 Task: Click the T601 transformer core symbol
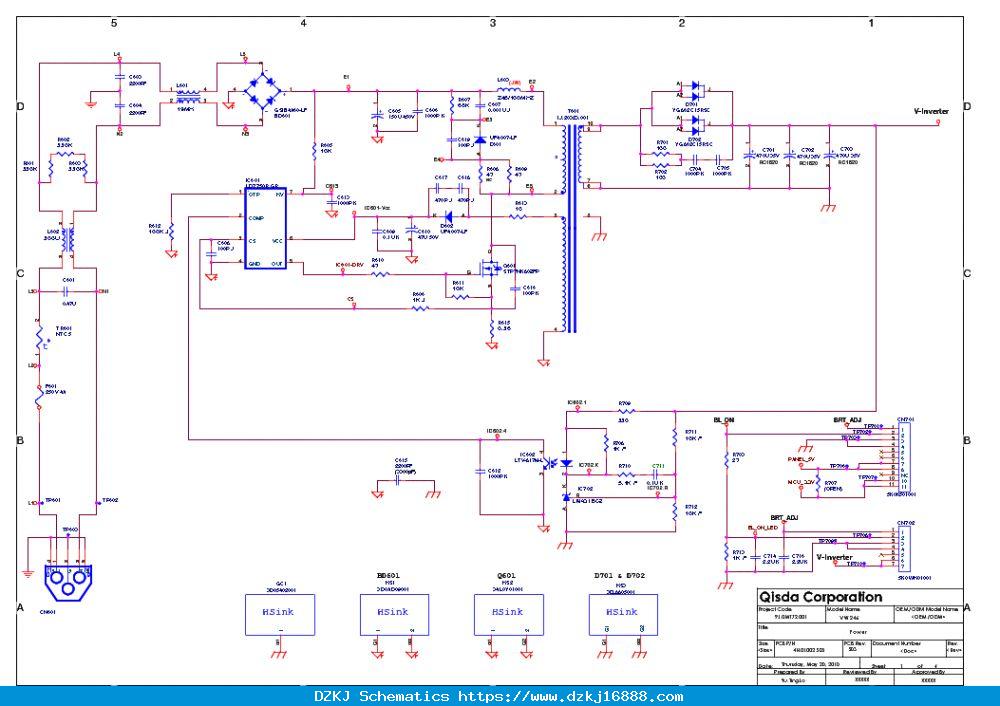[x=571, y=228]
